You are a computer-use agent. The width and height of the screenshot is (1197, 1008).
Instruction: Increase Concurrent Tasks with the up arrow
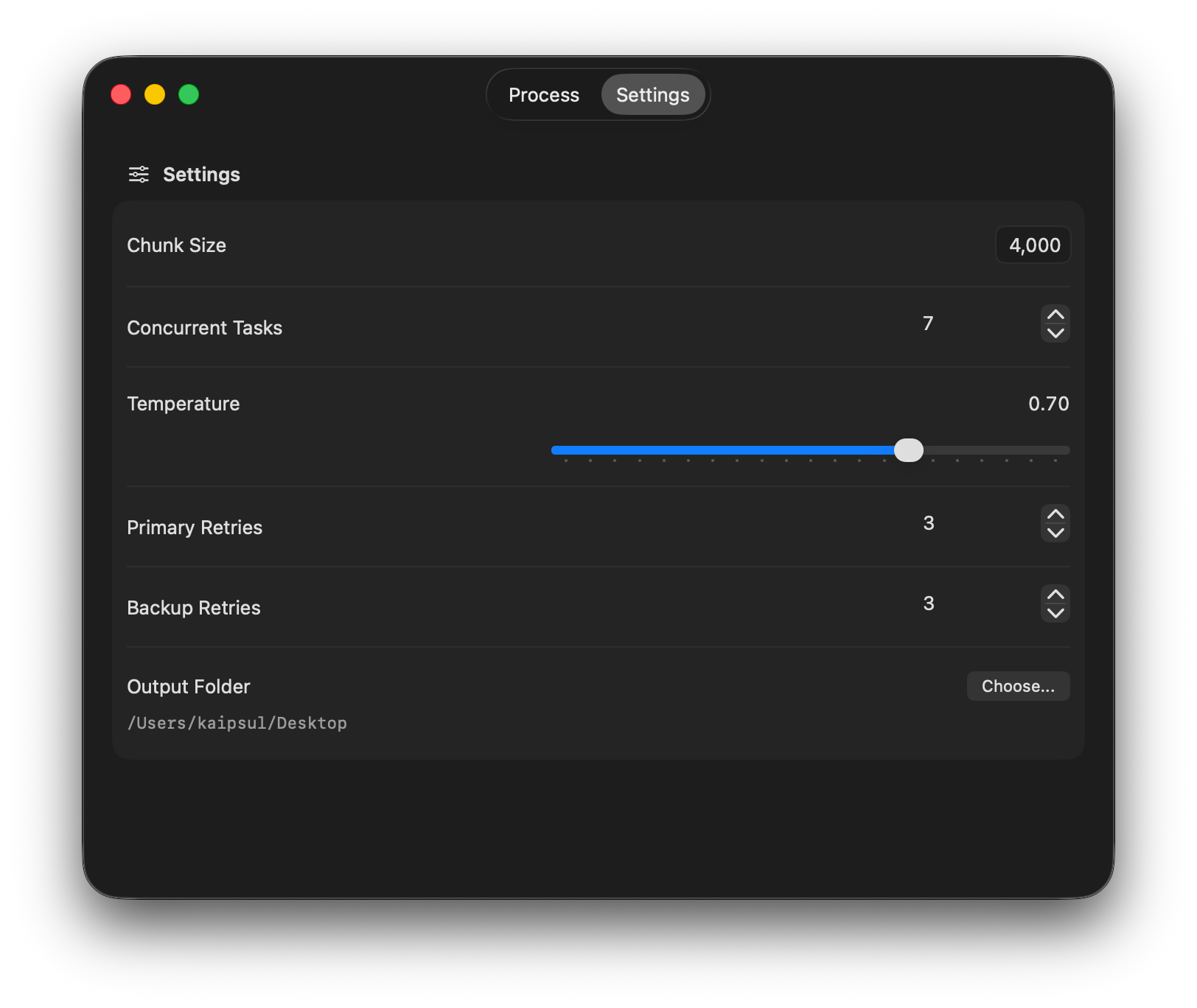pos(1055,314)
